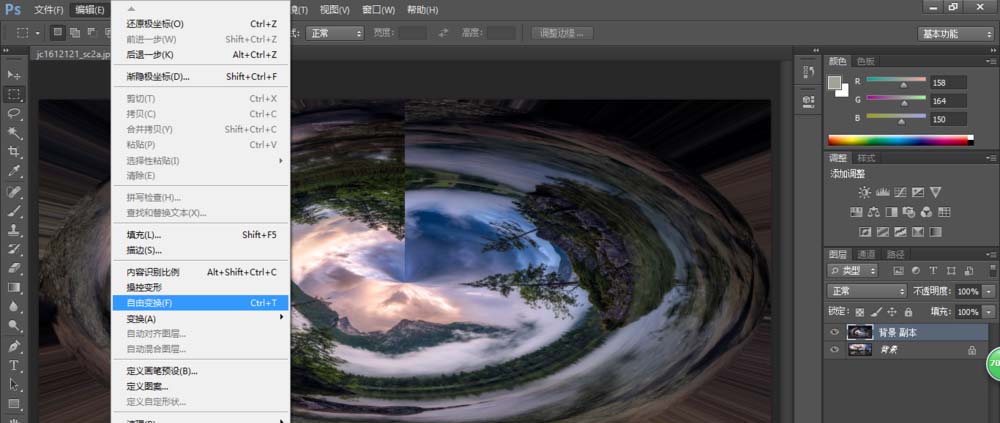
Task: Lock layer position icon
Action: 892,312
